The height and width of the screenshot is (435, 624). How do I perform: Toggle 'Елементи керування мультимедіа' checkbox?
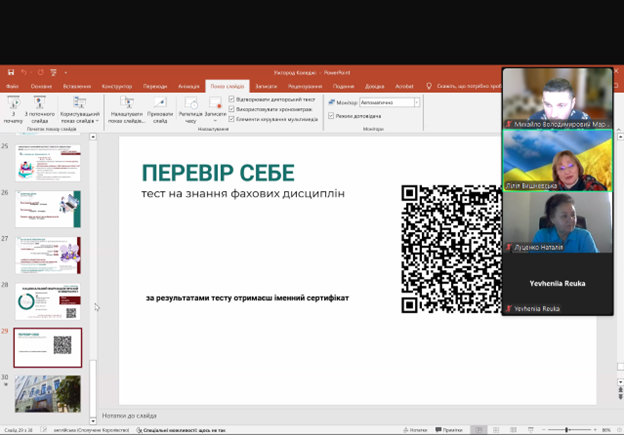231,119
